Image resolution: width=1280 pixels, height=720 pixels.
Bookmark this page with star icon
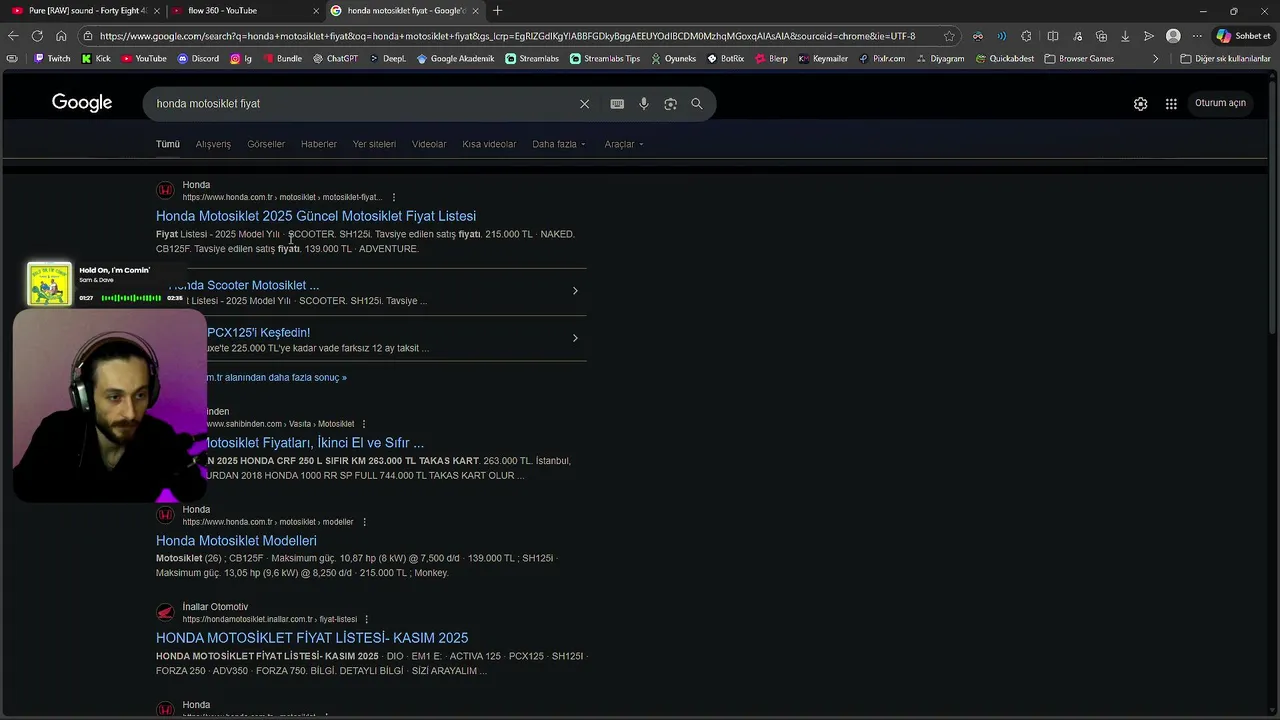[x=949, y=36]
